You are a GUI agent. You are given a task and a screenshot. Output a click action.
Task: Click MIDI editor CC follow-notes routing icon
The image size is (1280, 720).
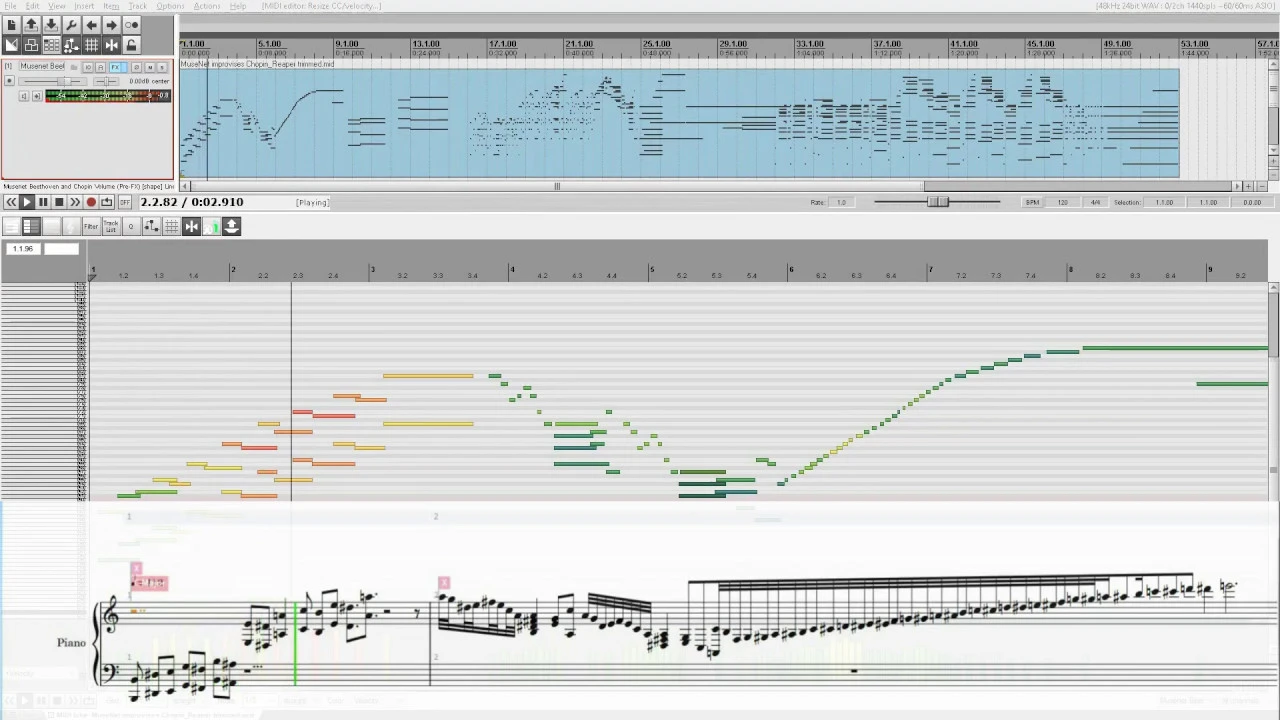151,226
